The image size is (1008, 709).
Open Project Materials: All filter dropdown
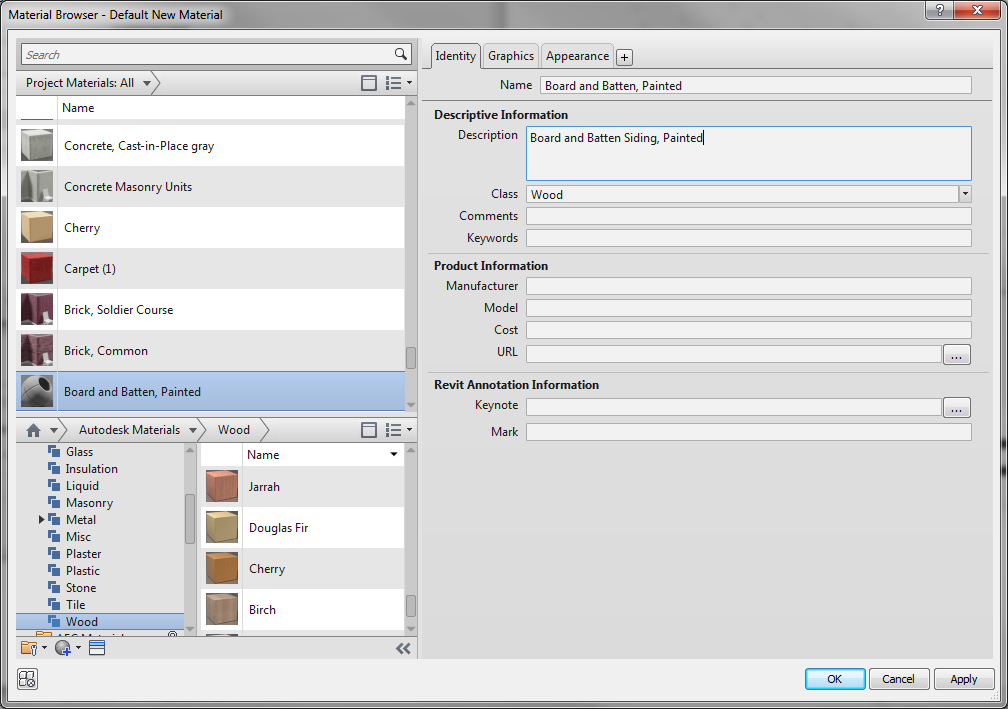(x=147, y=84)
